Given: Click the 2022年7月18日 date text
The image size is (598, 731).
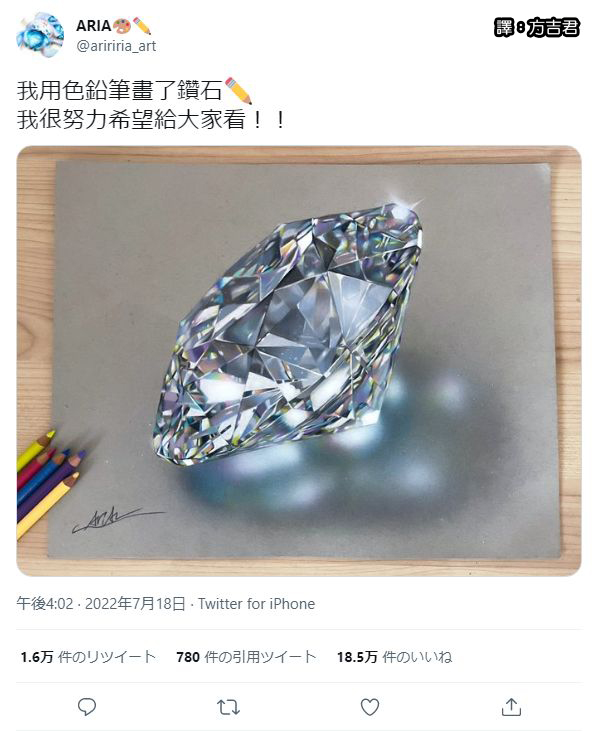Looking at the screenshot, I should (135, 604).
